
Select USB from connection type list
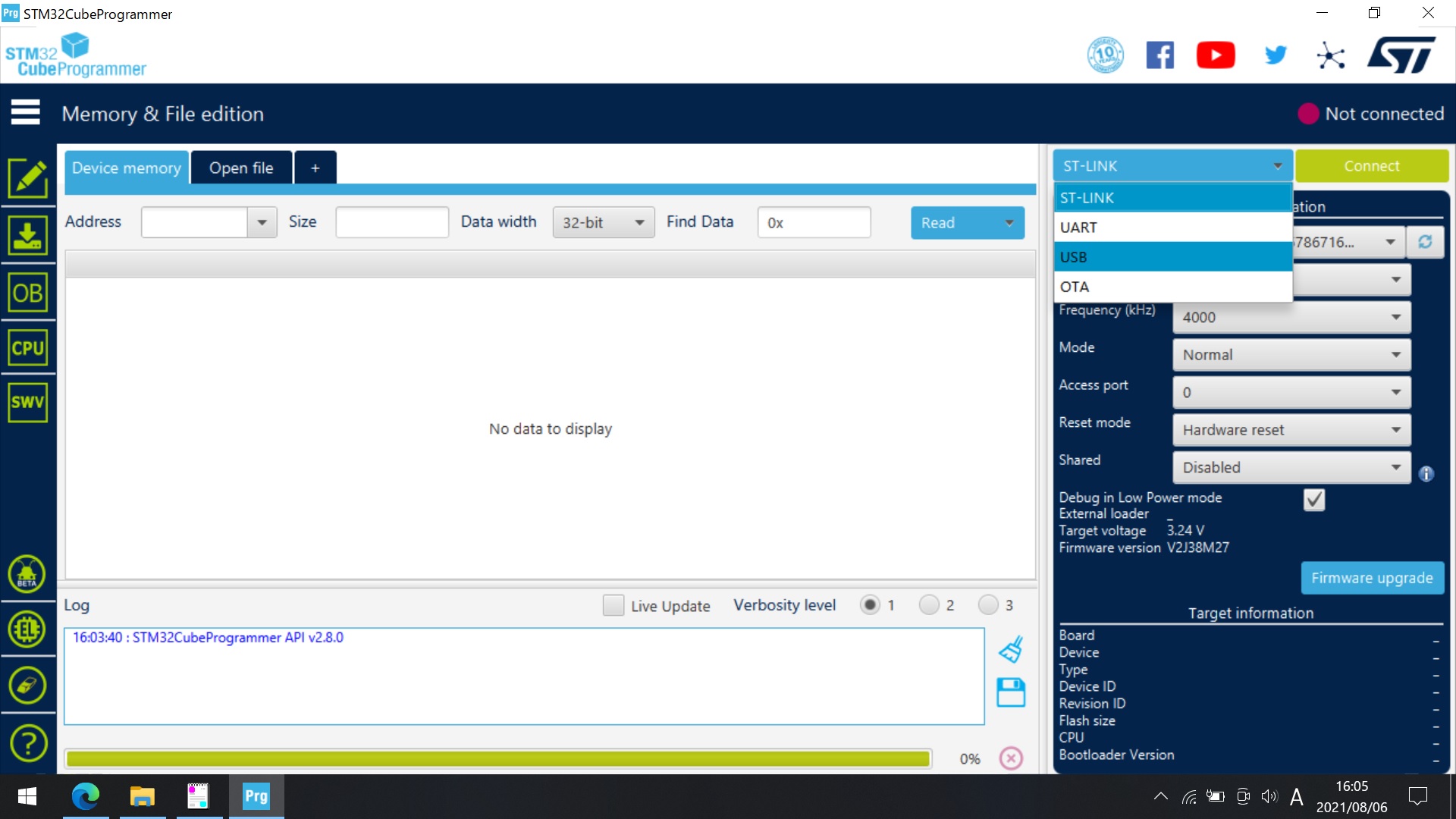(x=1170, y=256)
